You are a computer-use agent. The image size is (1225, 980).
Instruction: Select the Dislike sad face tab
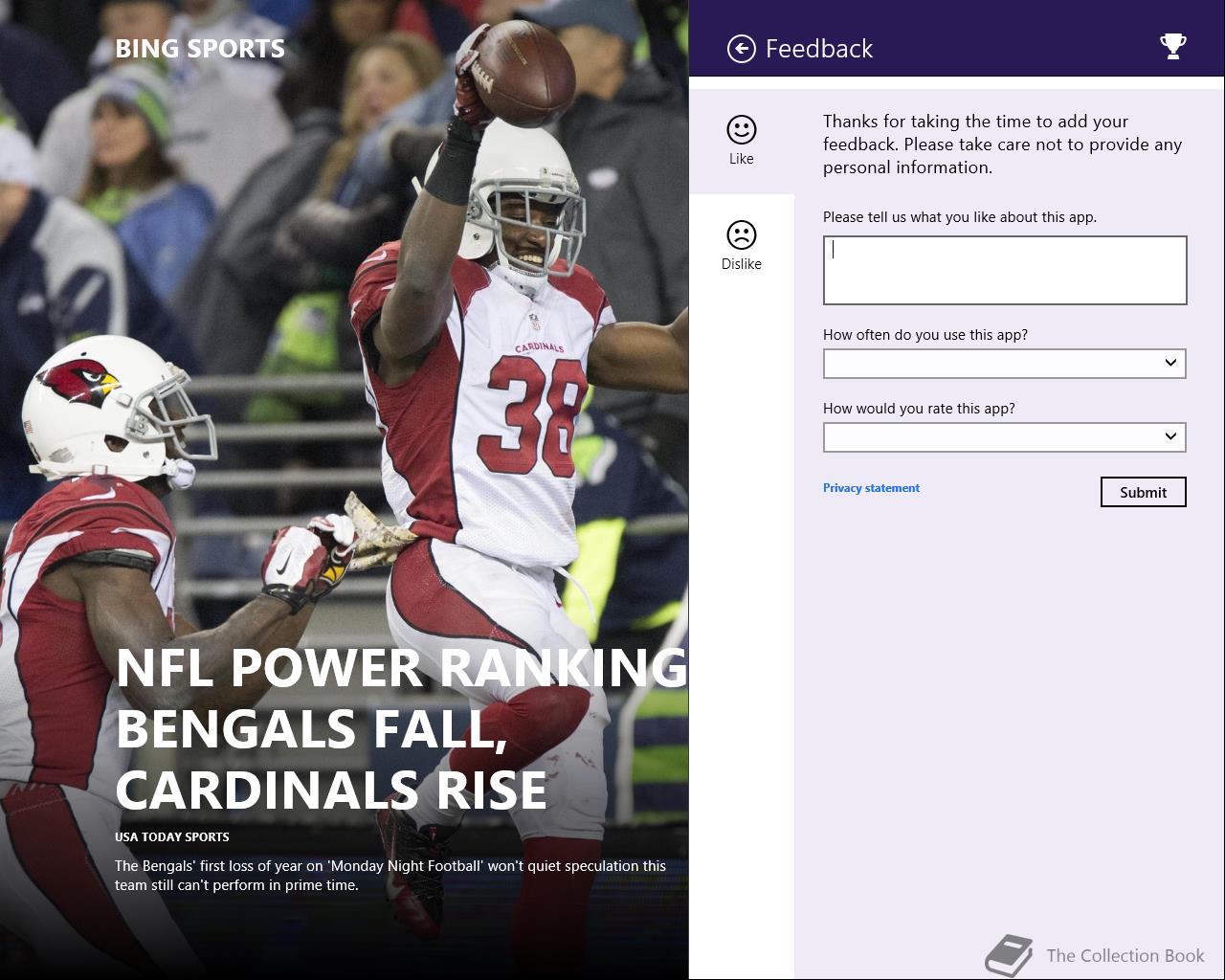[742, 246]
